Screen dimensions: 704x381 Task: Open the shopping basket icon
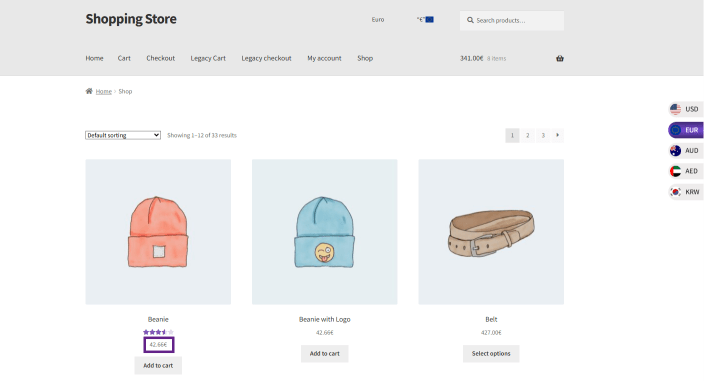[559, 58]
